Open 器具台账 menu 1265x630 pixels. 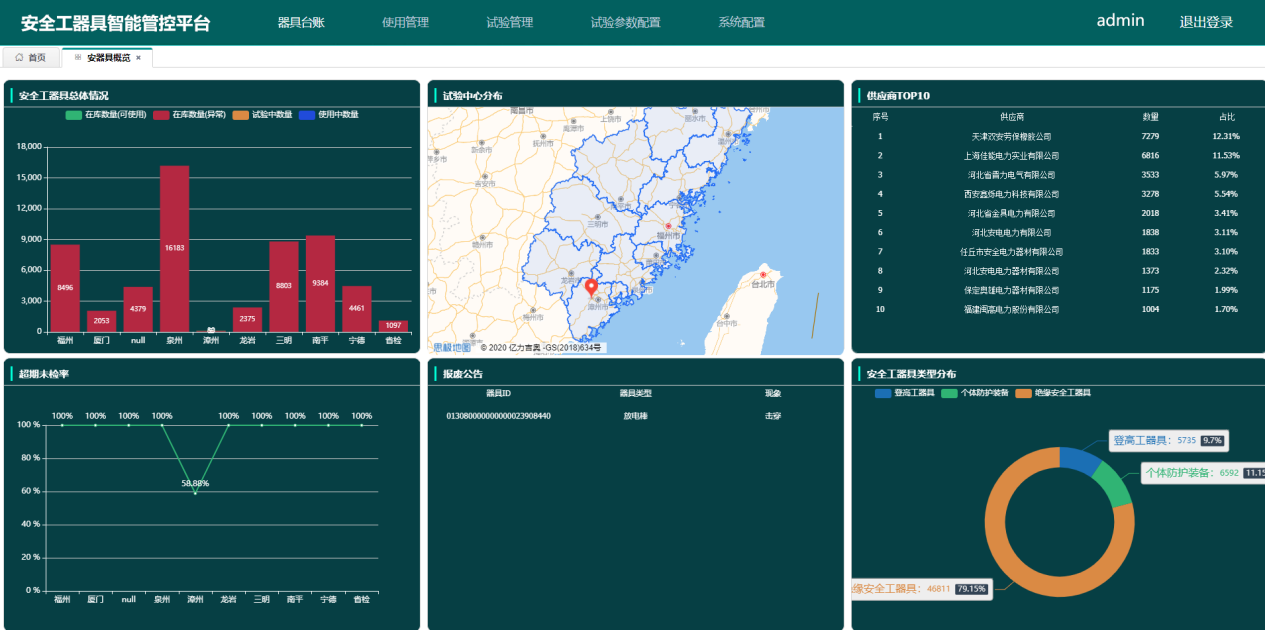click(x=301, y=22)
